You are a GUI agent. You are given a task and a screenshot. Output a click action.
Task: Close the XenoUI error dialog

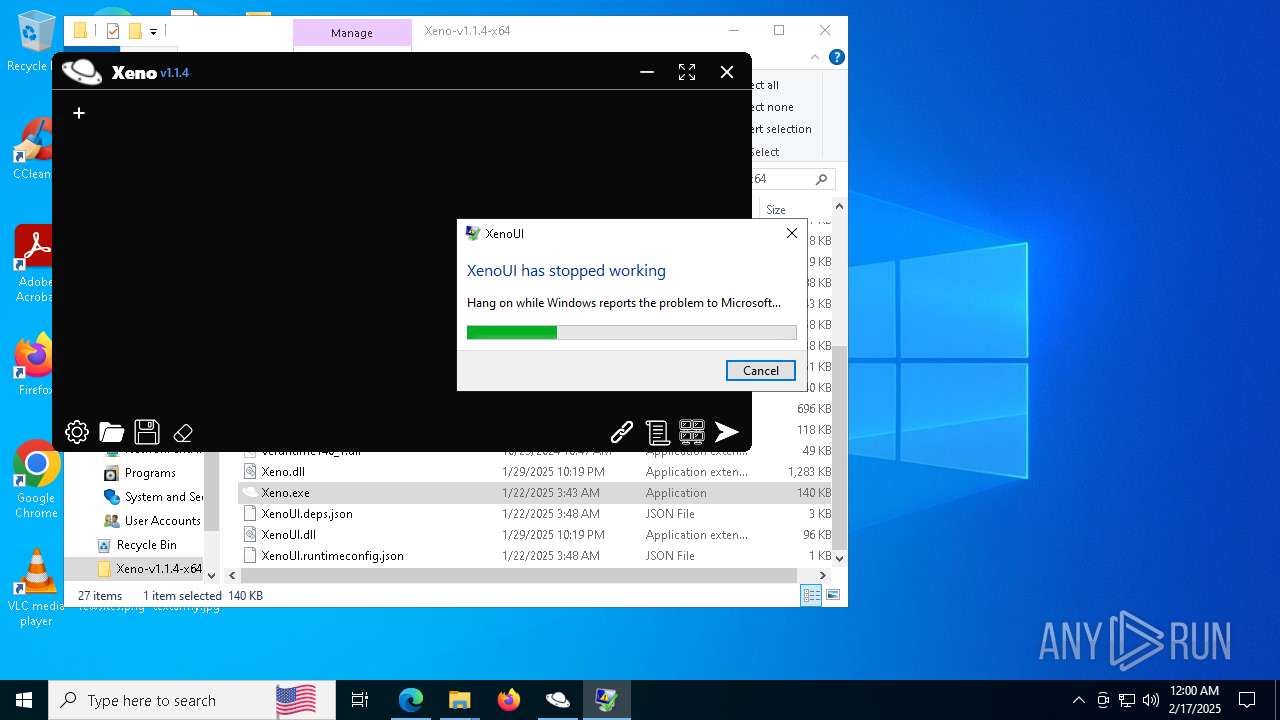(x=792, y=233)
